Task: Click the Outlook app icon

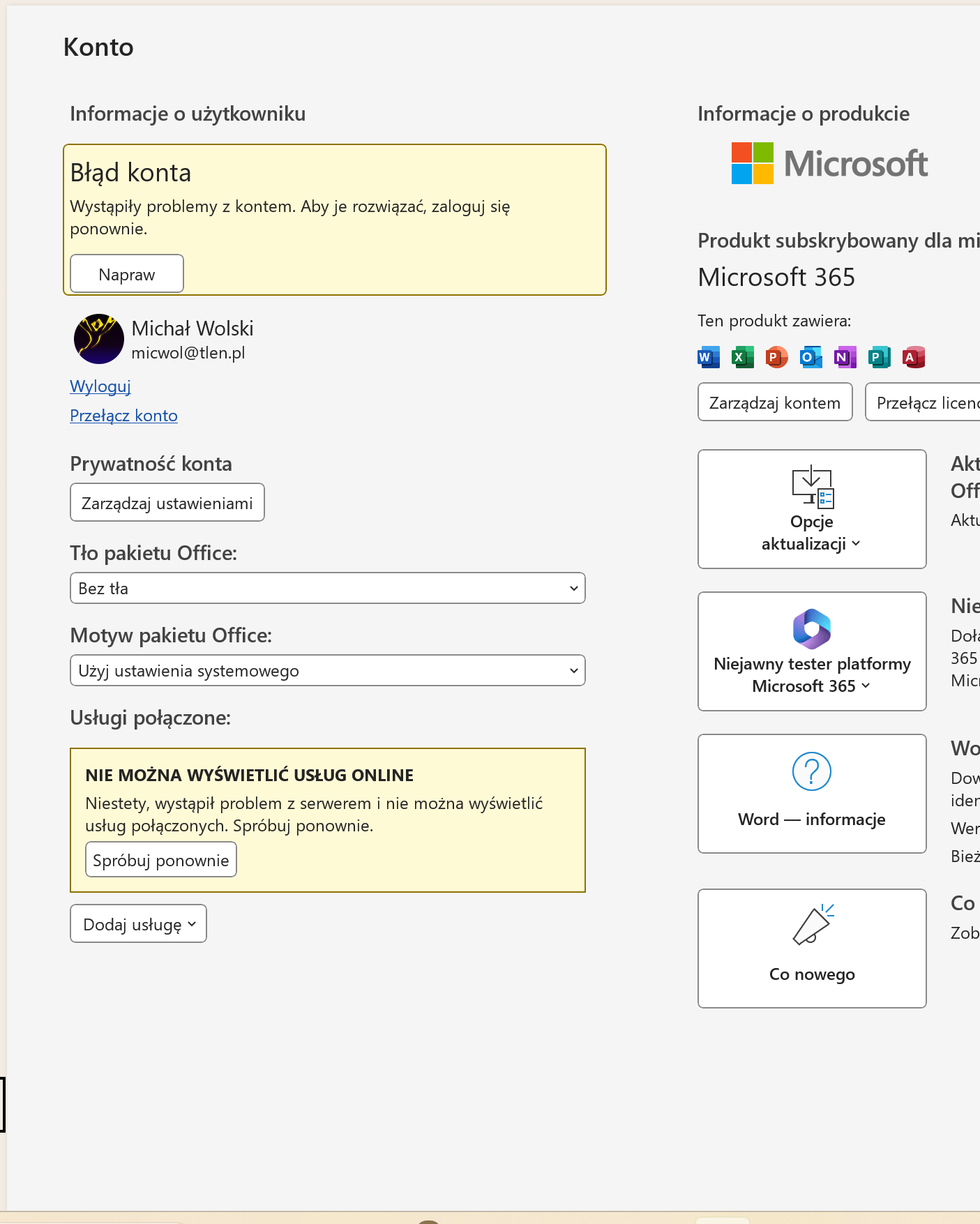Action: [811, 357]
